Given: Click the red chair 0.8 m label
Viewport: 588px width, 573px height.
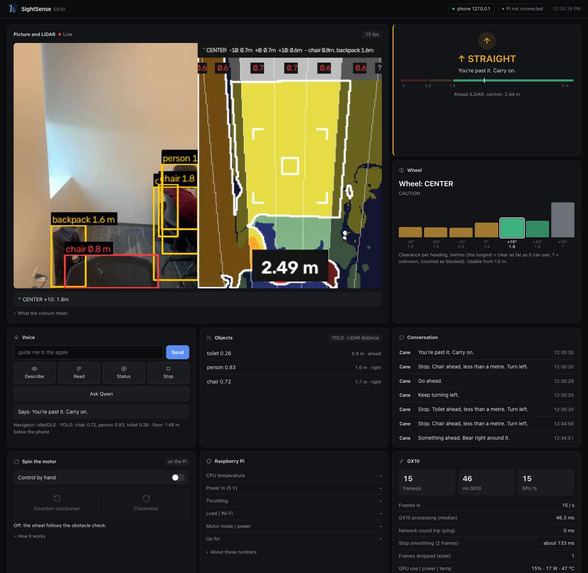Looking at the screenshot, I should pos(88,249).
